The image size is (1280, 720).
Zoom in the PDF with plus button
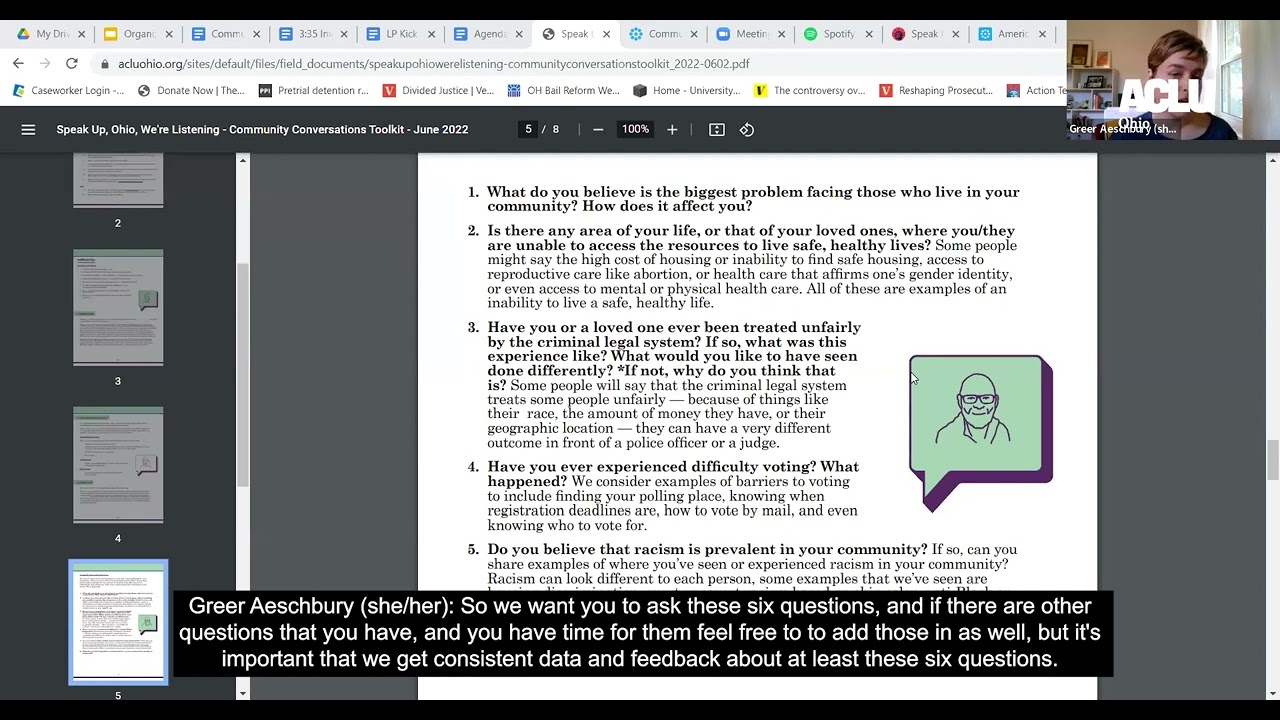pyautogui.click(x=672, y=129)
